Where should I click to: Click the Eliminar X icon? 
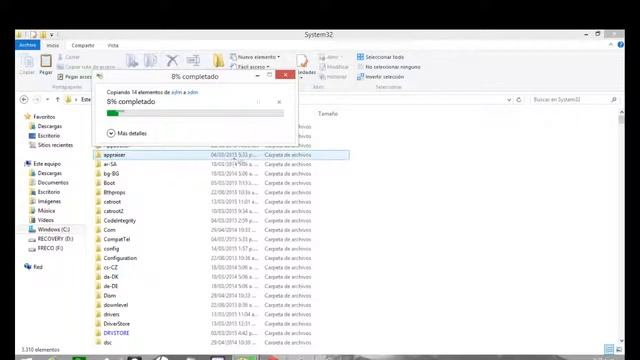click(172, 61)
